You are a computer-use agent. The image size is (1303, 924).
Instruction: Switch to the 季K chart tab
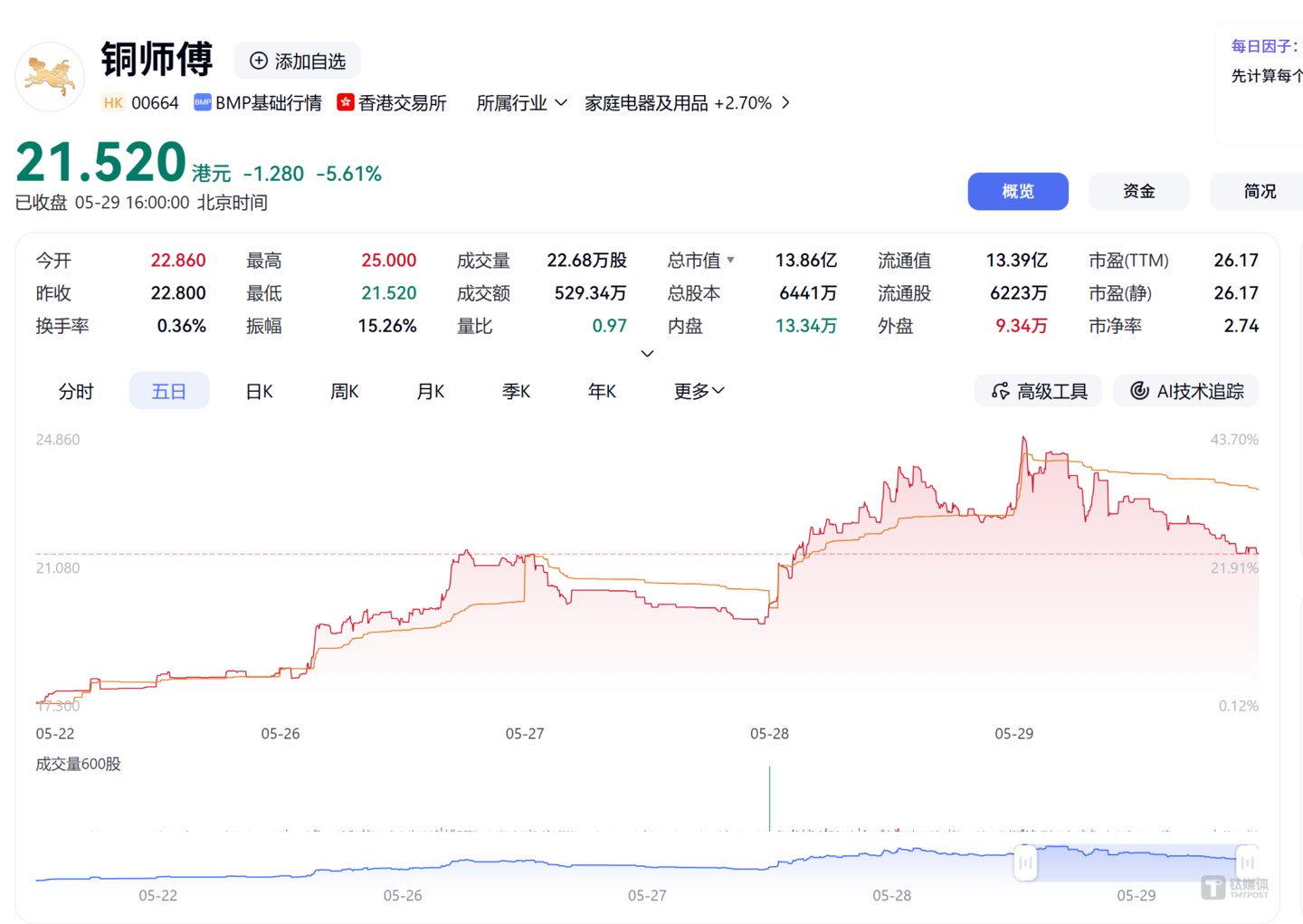[517, 391]
